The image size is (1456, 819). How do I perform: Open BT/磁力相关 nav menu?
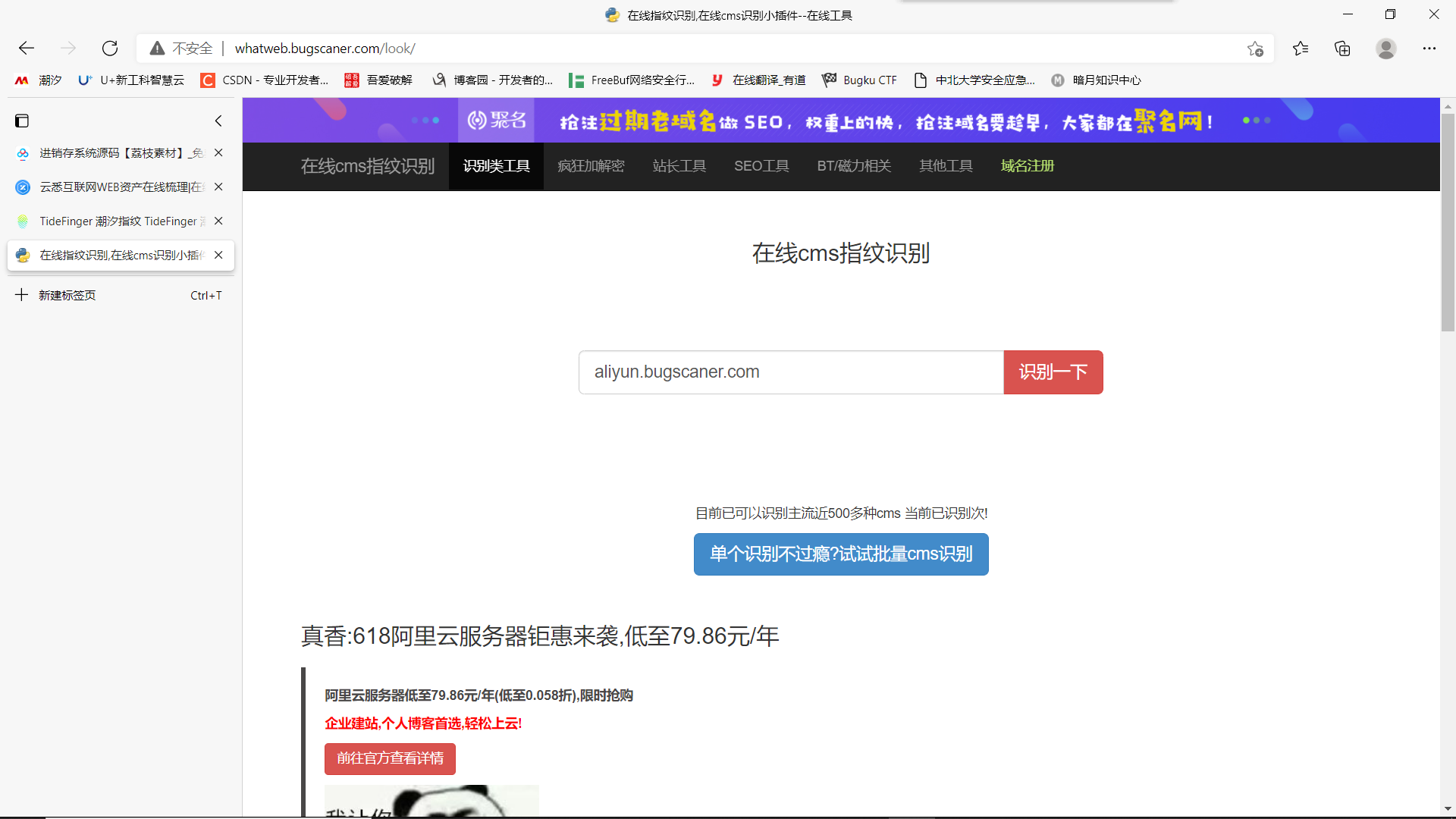coord(854,166)
